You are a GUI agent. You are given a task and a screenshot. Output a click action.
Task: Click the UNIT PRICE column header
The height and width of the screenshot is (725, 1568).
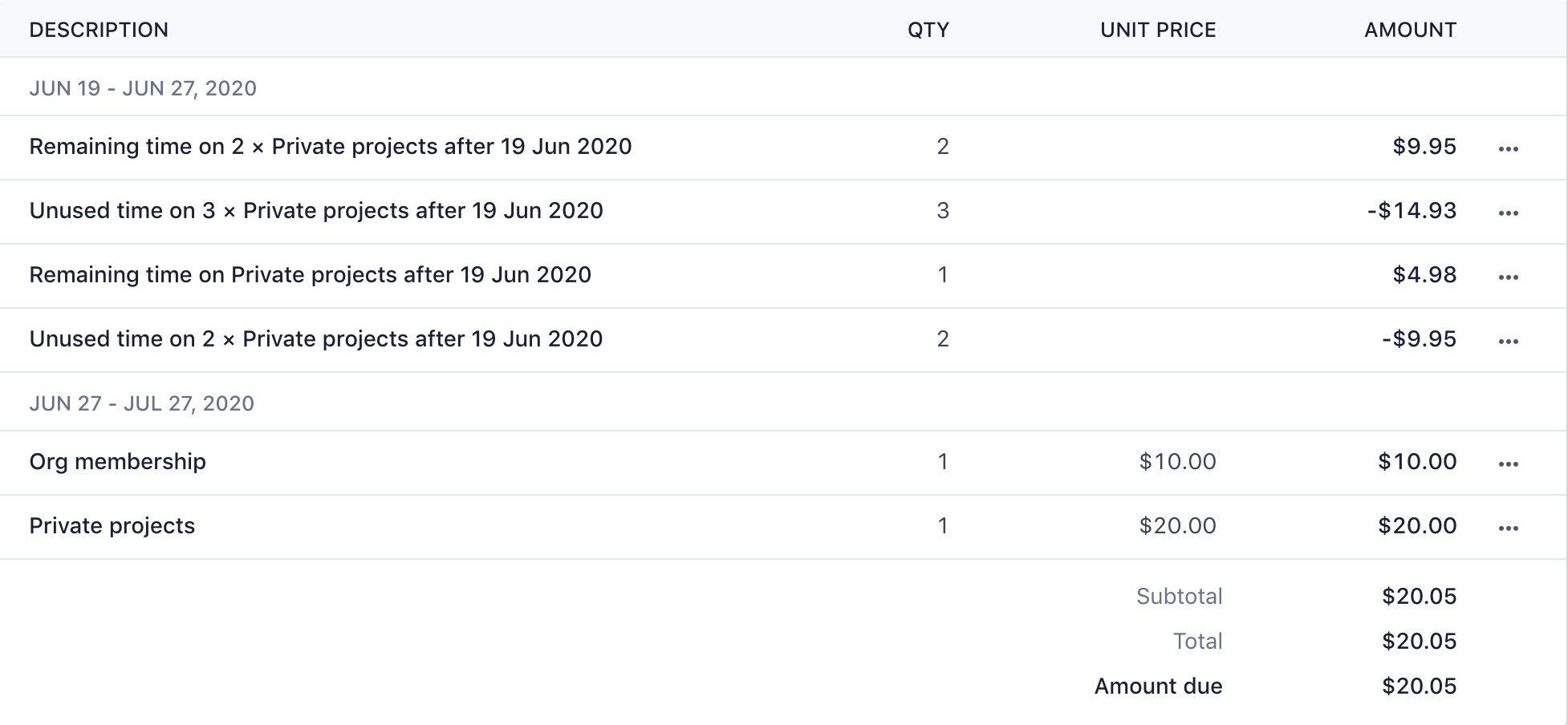[1158, 30]
